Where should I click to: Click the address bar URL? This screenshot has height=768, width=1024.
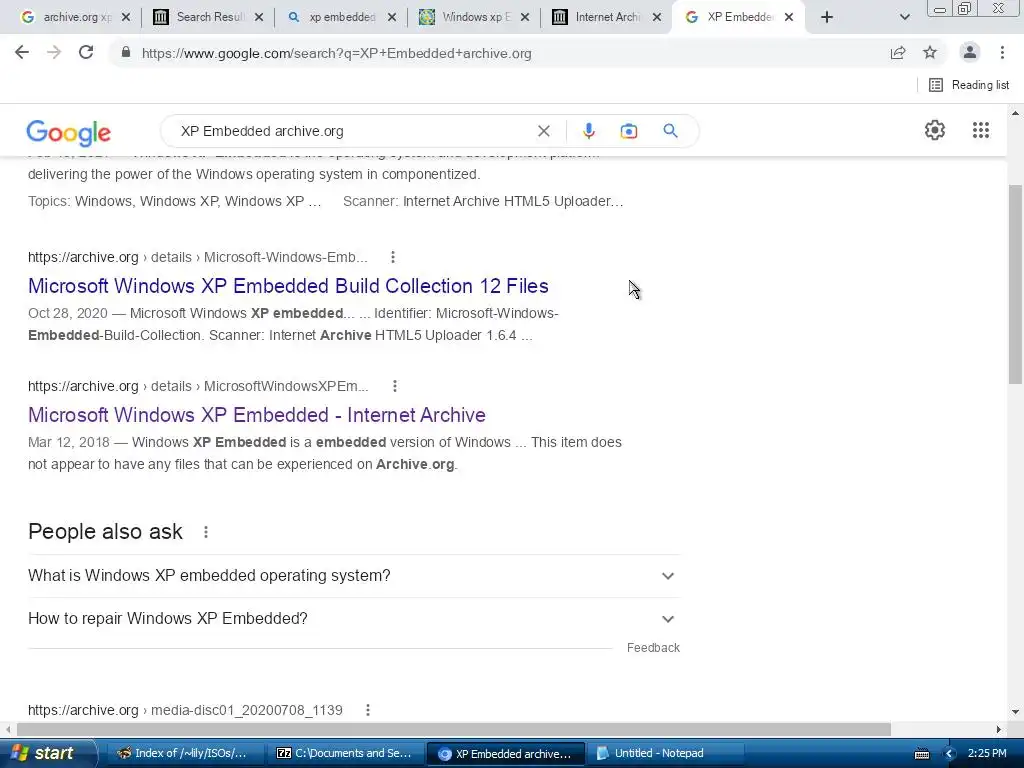[336, 54]
